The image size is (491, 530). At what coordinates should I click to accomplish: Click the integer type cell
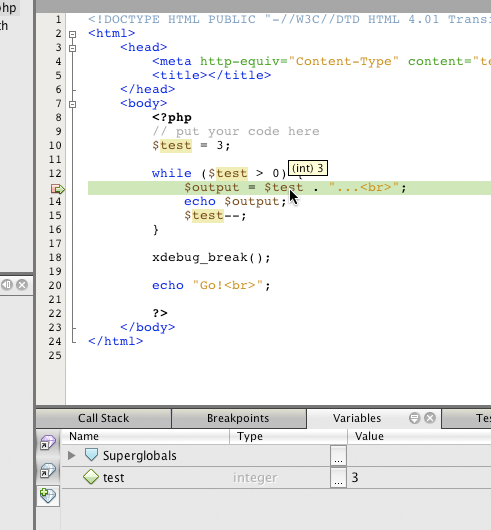pyautogui.click(x=255, y=478)
